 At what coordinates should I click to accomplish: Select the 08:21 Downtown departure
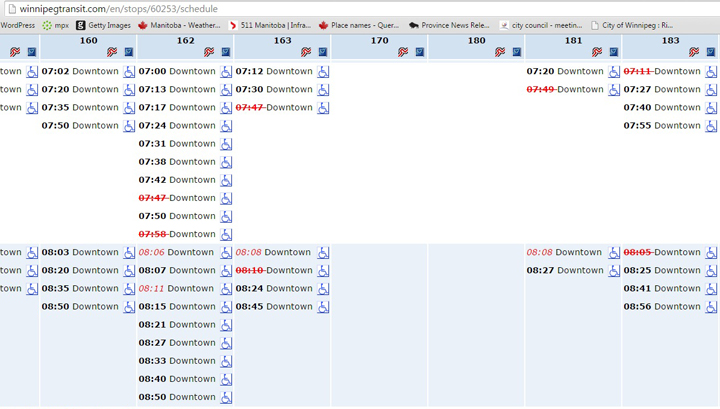(x=177, y=325)
